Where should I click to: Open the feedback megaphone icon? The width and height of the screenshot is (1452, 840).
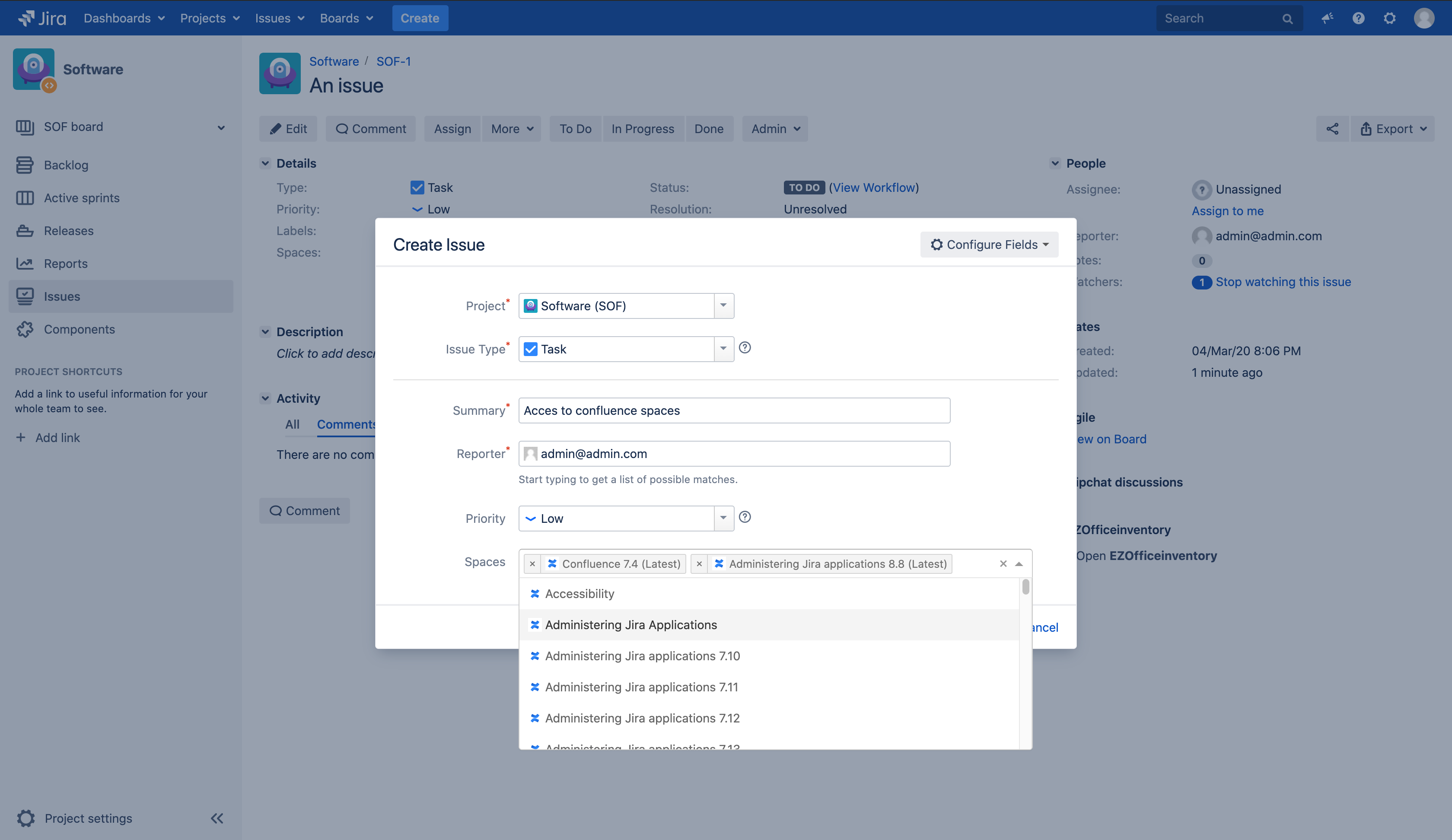pos(1327,18)
